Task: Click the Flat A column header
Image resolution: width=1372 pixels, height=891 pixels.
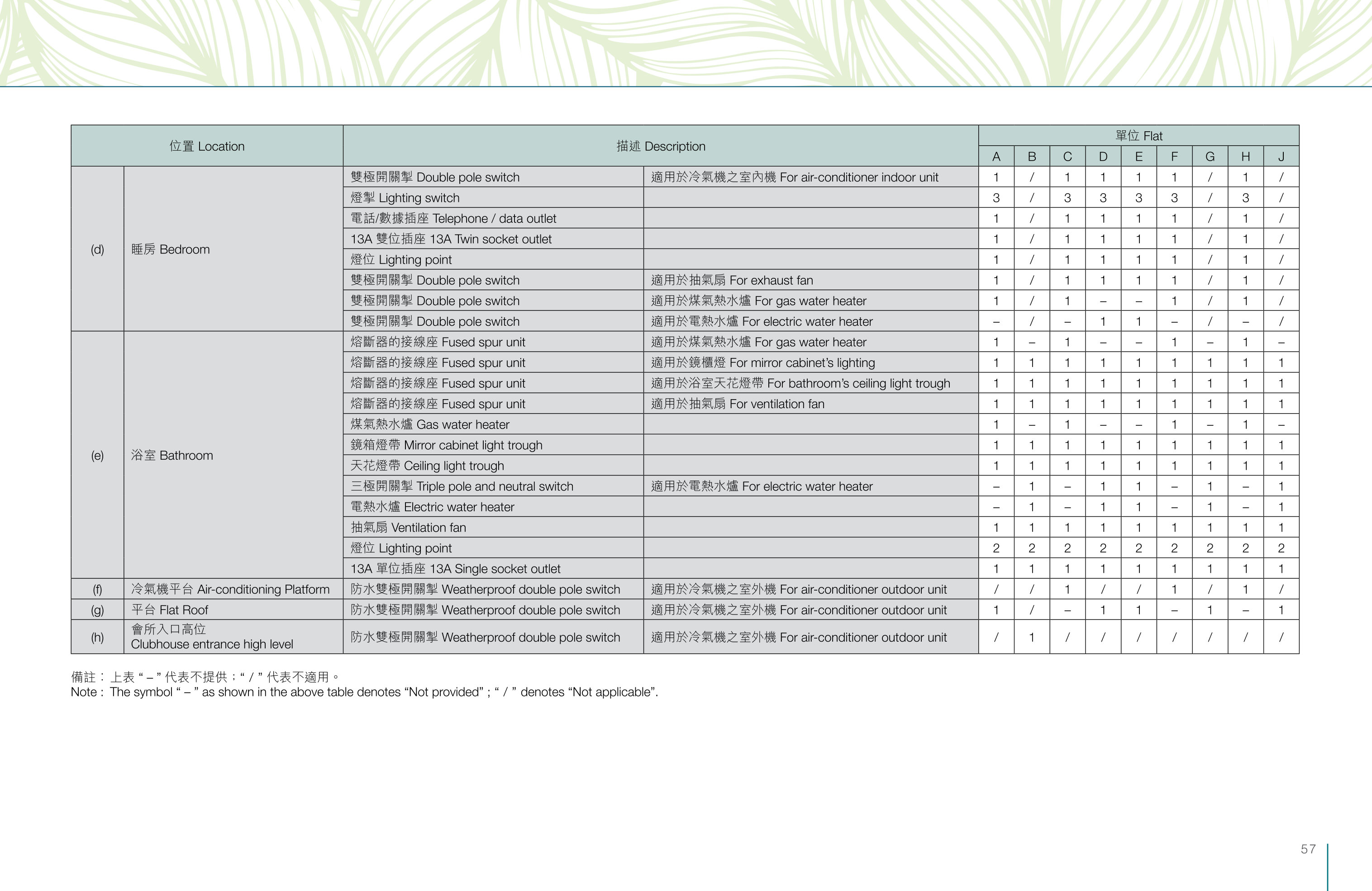Action: point(996,156)
